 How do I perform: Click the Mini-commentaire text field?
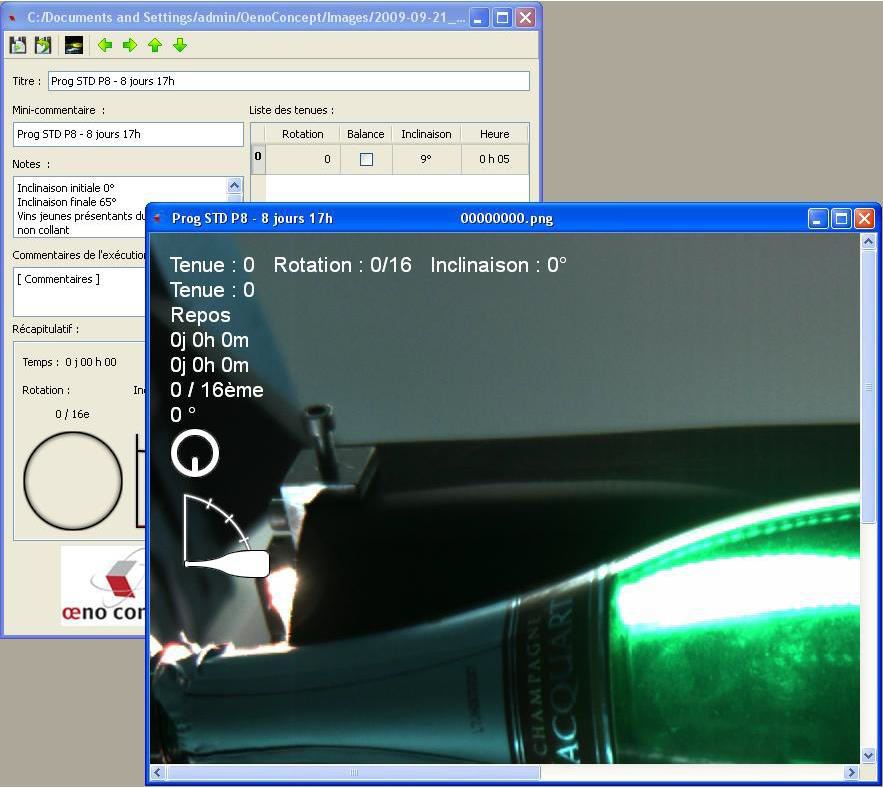[128, 134]
